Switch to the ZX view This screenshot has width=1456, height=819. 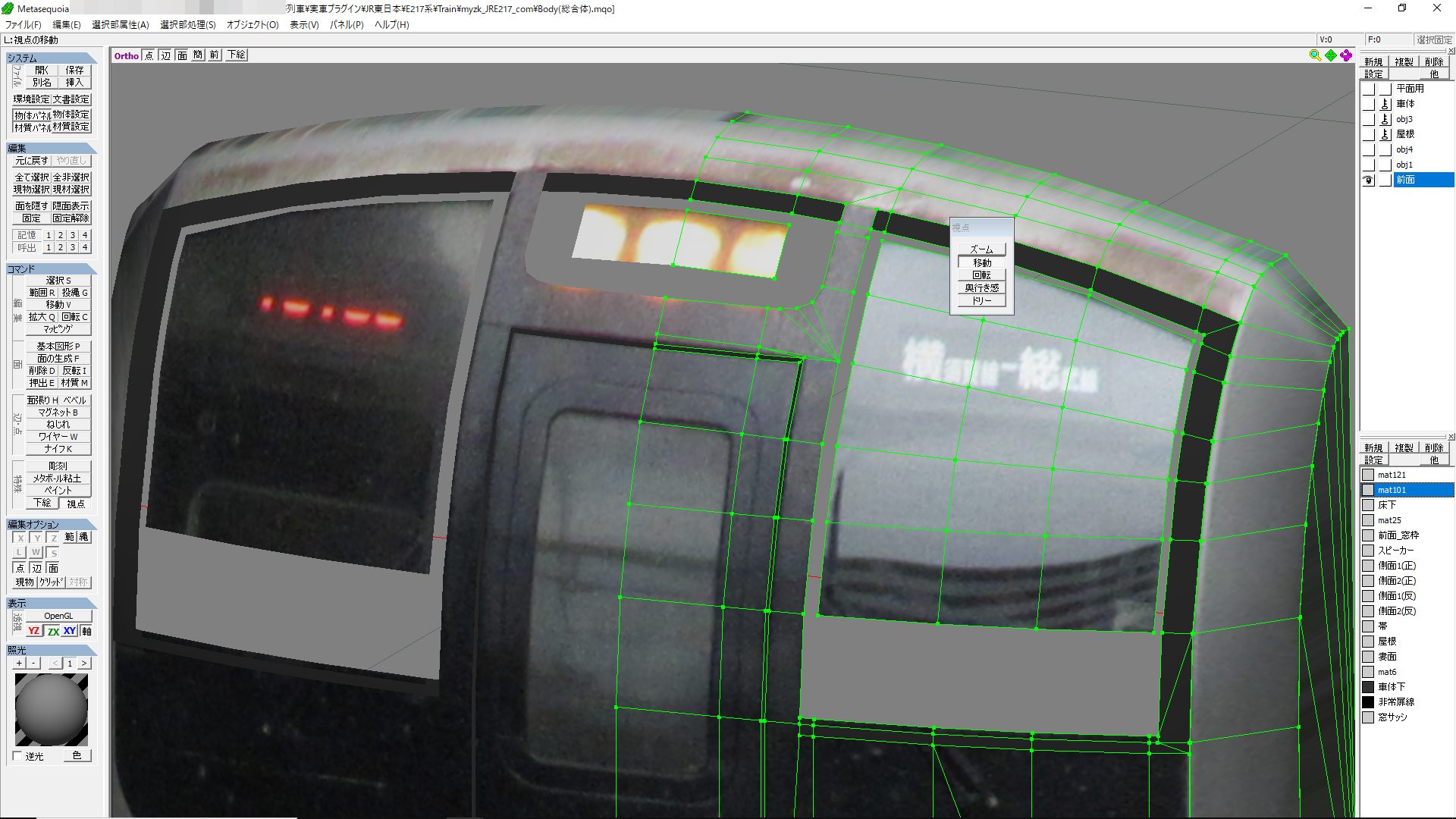tap(53, 631)
